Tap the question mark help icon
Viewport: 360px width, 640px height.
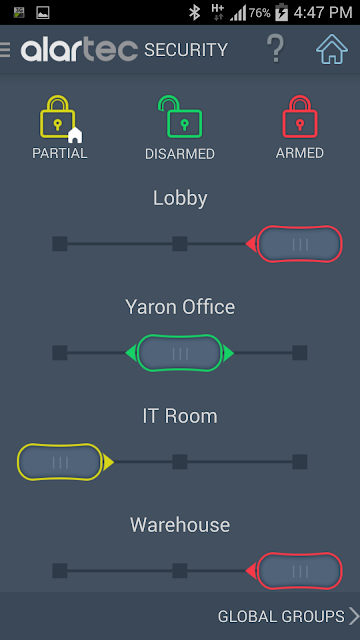276,49
